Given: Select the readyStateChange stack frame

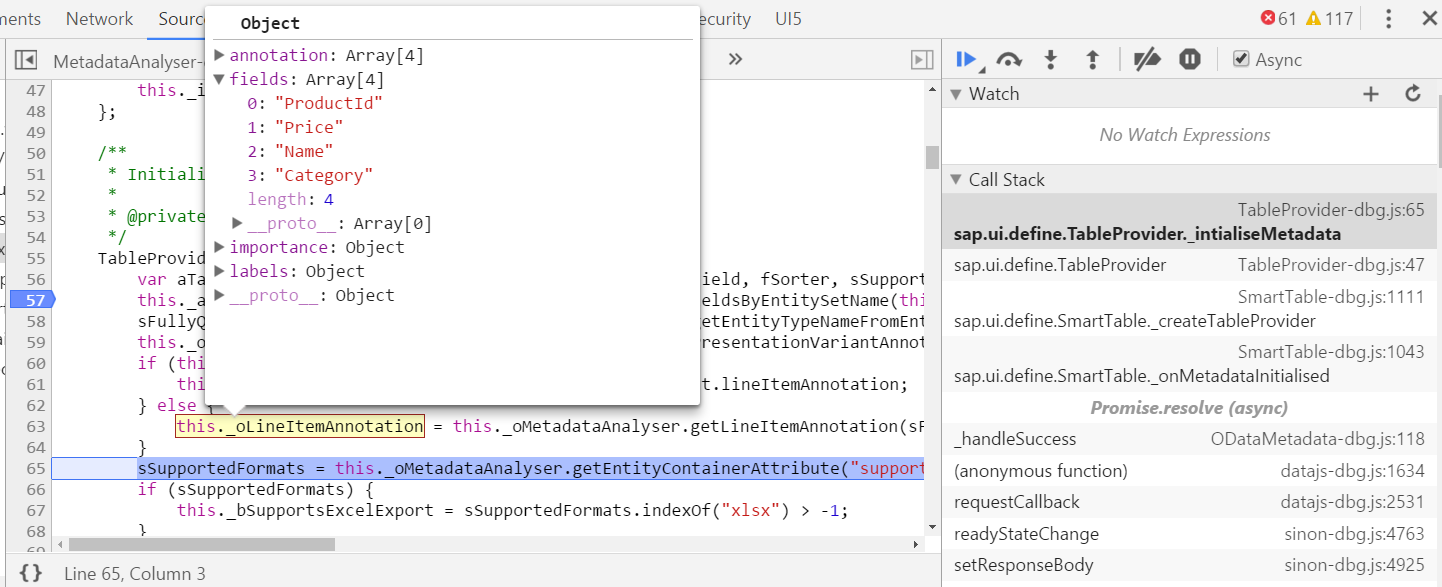Looking at the screenshot, I should pos(1189,534).
